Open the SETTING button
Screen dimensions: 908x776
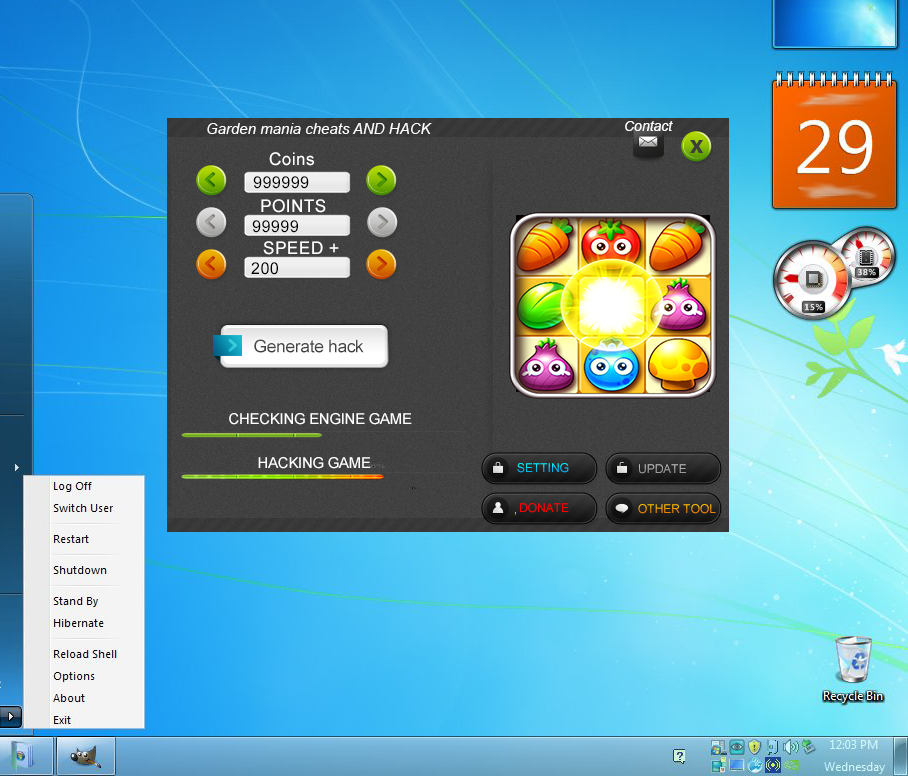tap(540, 468)
